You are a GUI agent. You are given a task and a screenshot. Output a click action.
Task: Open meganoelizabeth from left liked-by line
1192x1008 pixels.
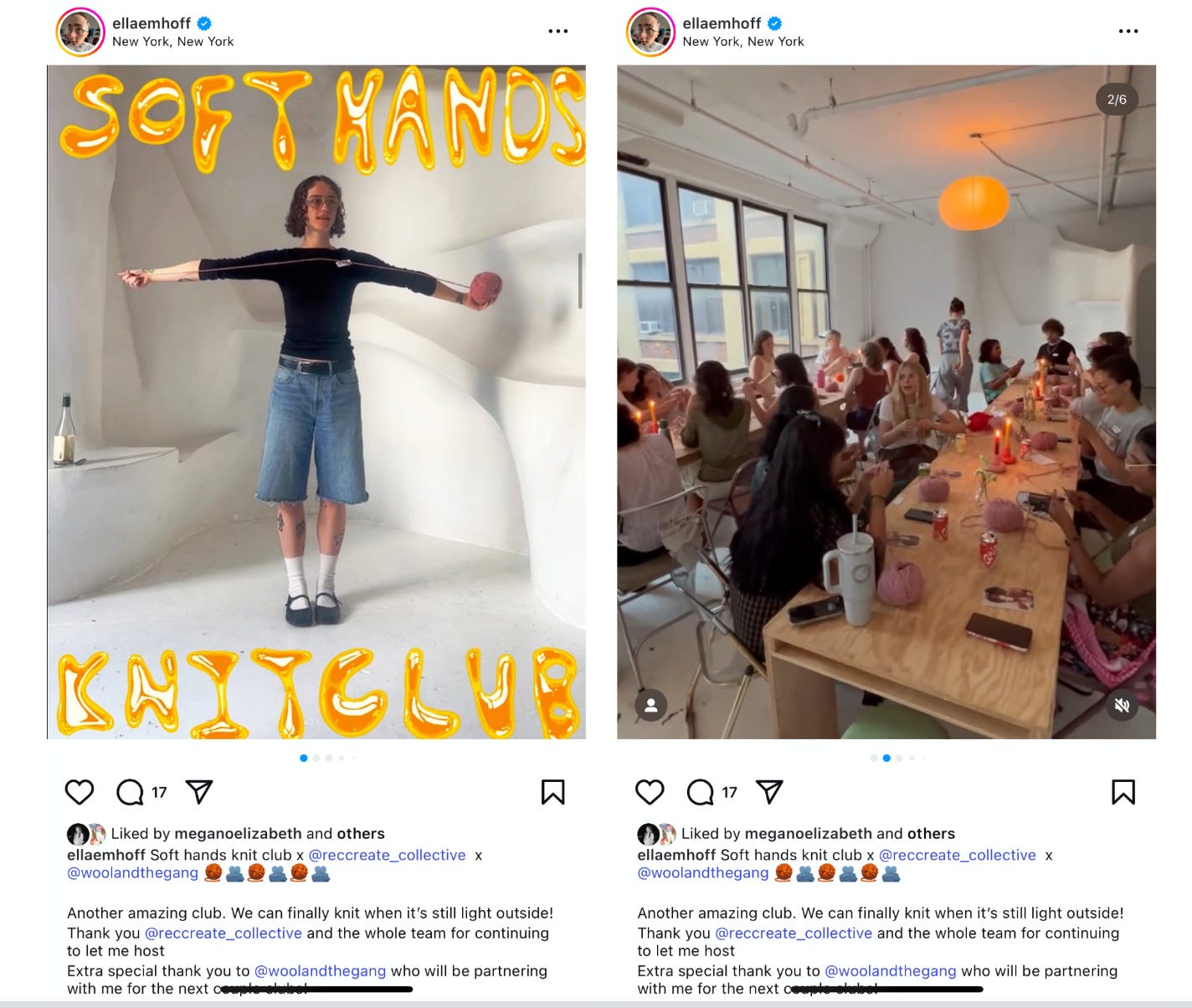click(238, 833)
